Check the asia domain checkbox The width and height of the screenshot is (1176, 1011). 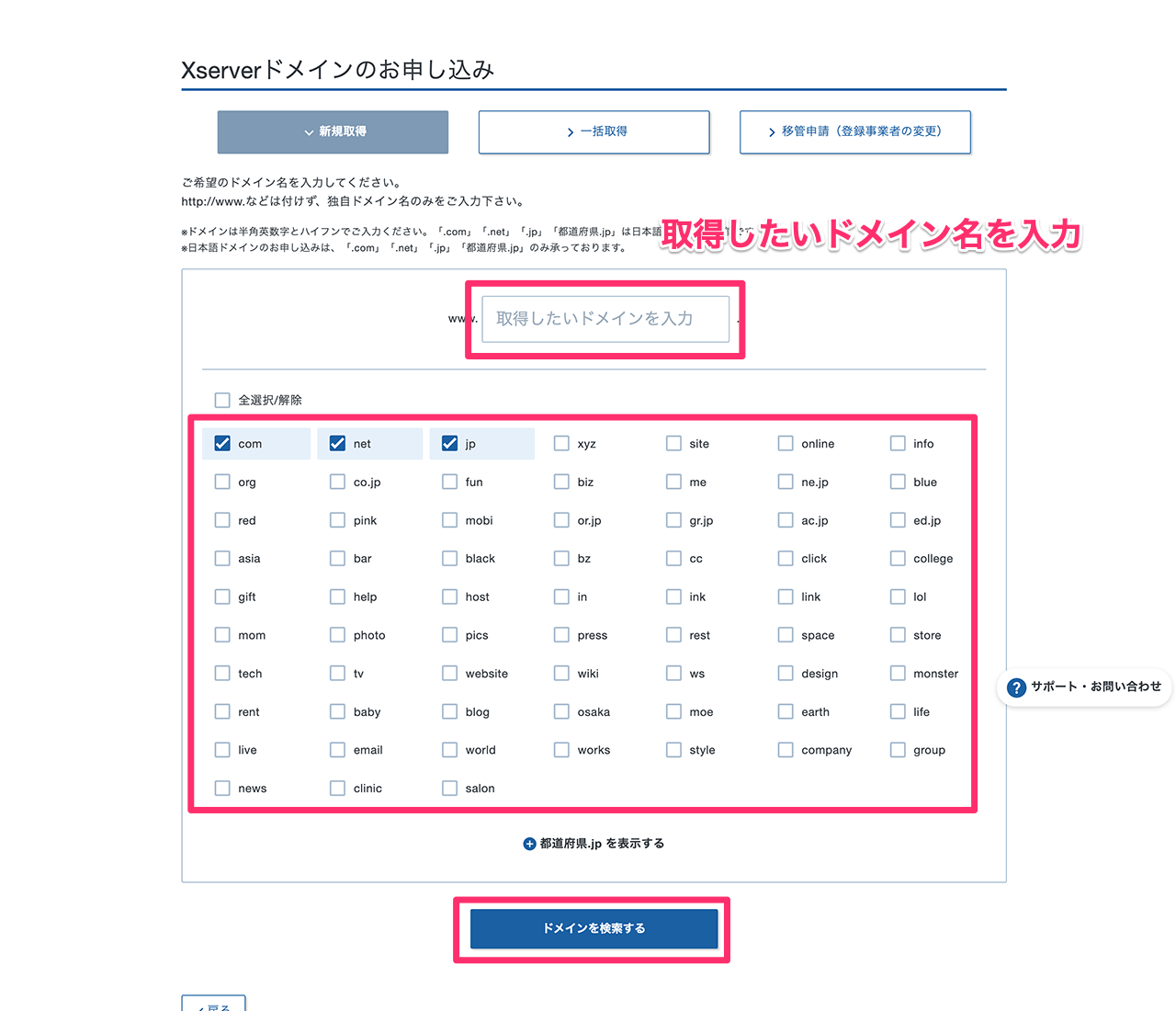(222, 558)
